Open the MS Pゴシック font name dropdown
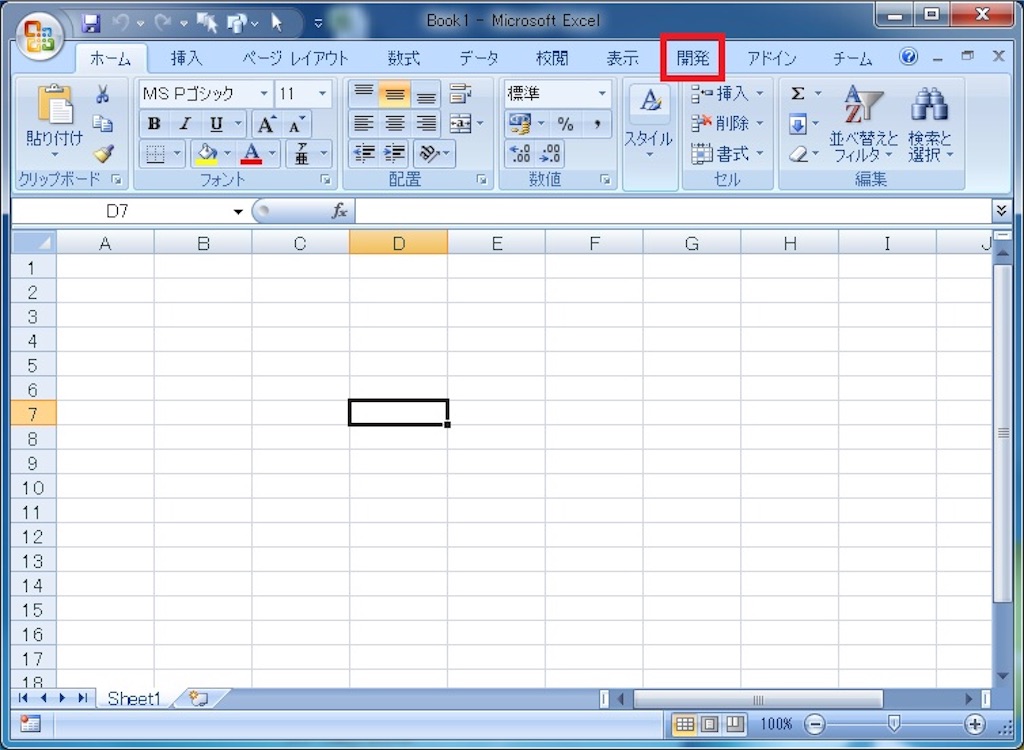The width and height of the screenshot is (1024, 750). (264, 93)
